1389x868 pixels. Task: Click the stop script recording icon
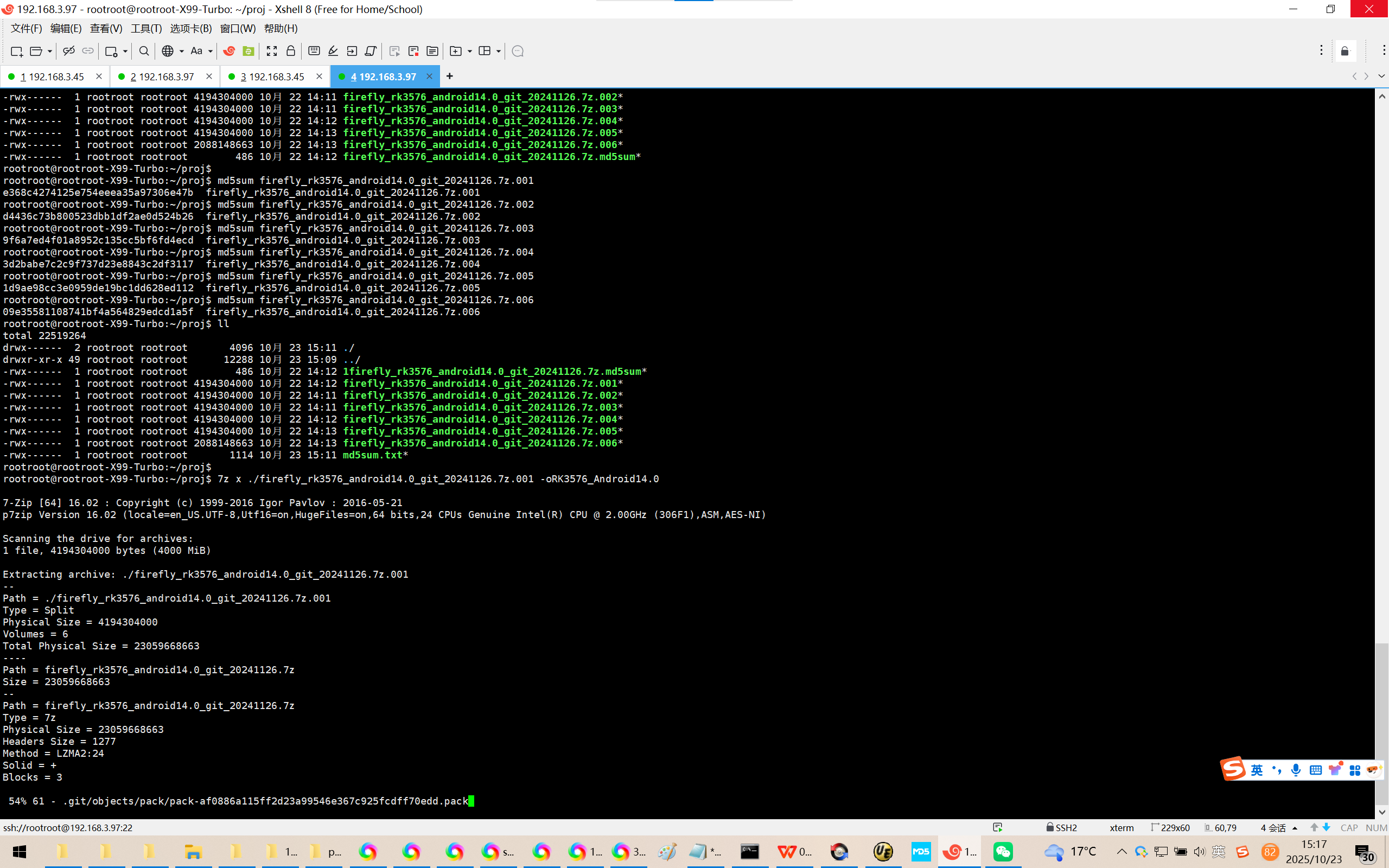[x=413, y=51]
